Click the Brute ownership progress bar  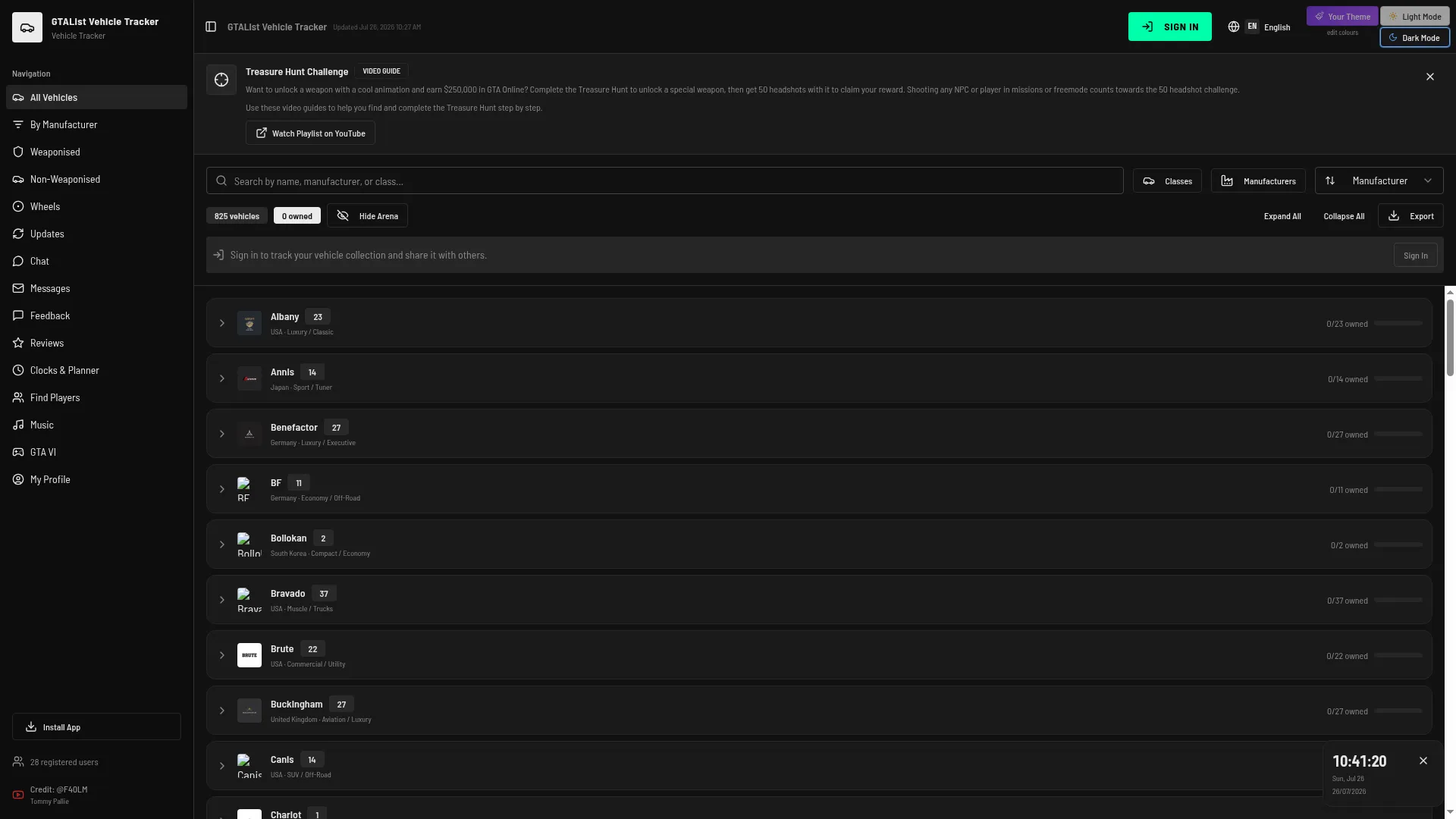click(x=1398, y=655)
